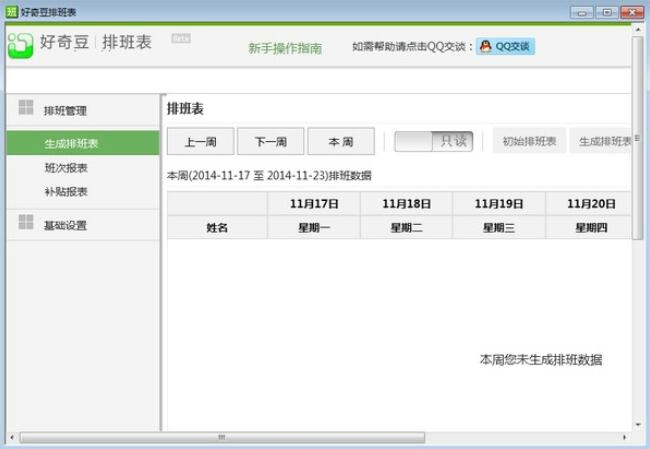Screen dimensions: 650x449
Task: Go to previous week with 上一周
Action: [201, 141]
